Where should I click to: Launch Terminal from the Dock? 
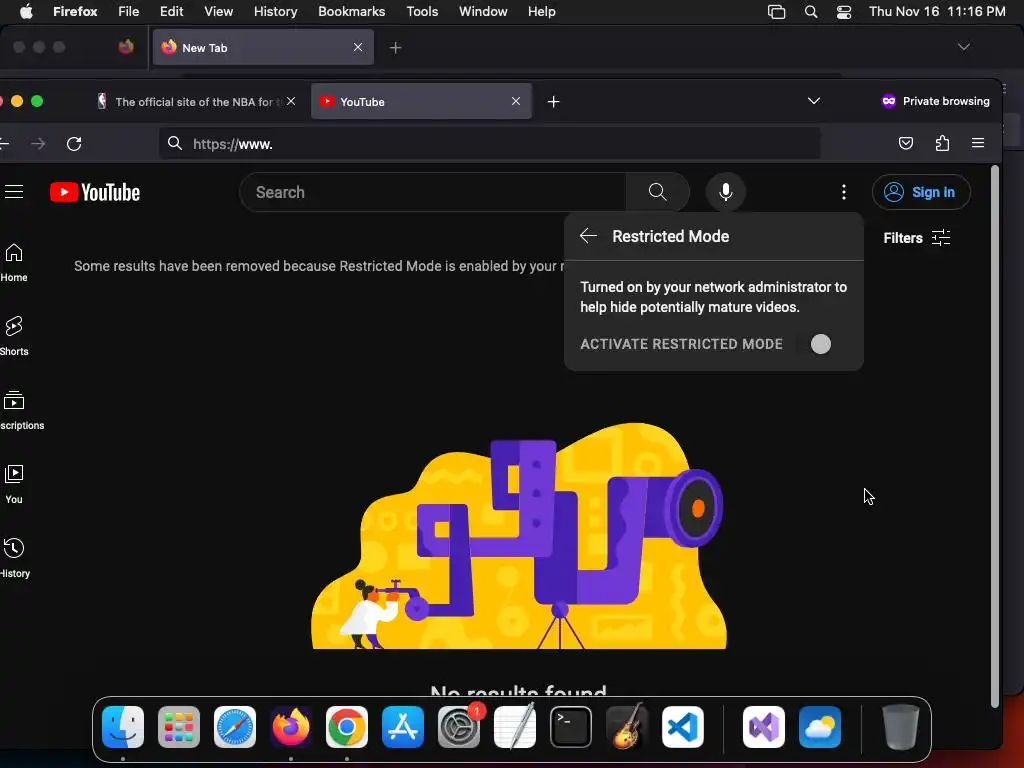tap(571, 727)
